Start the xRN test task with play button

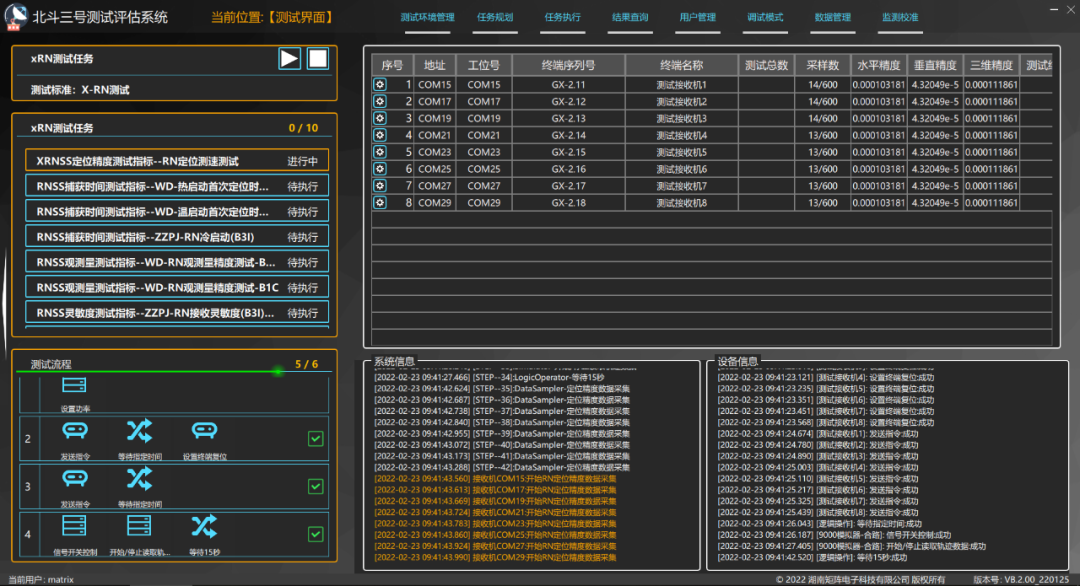[x=289, y=59]
